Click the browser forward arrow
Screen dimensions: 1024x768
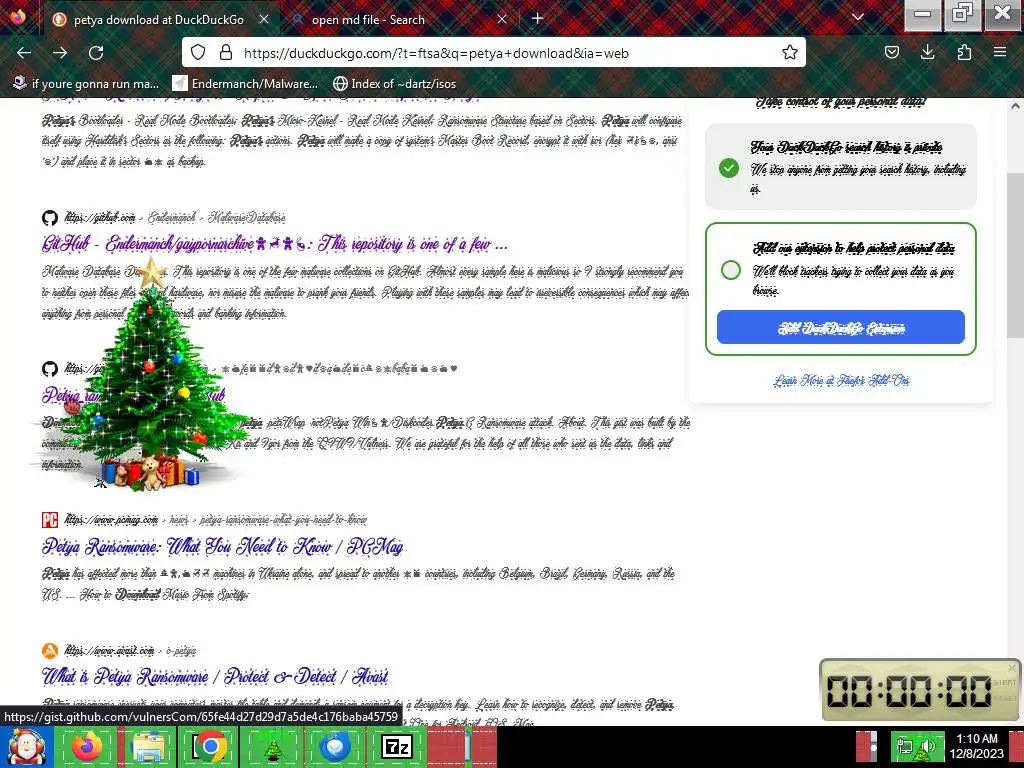tap(60, 53)
